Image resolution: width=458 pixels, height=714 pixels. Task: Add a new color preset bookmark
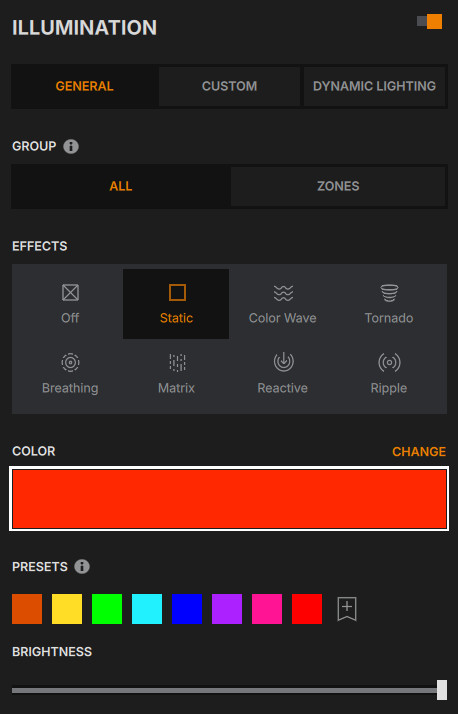[x=347, y=609]
